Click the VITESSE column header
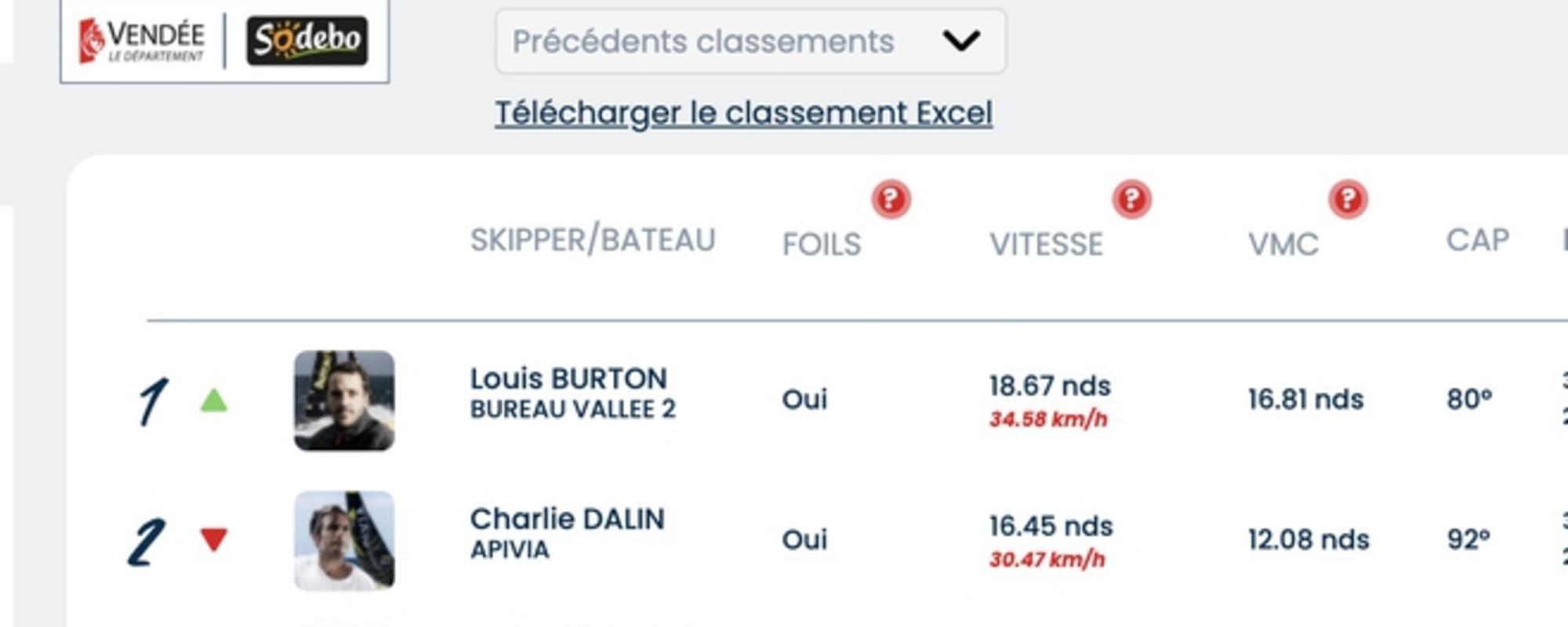Viewport: 1568px width, 627px height. coord(1046,245)
